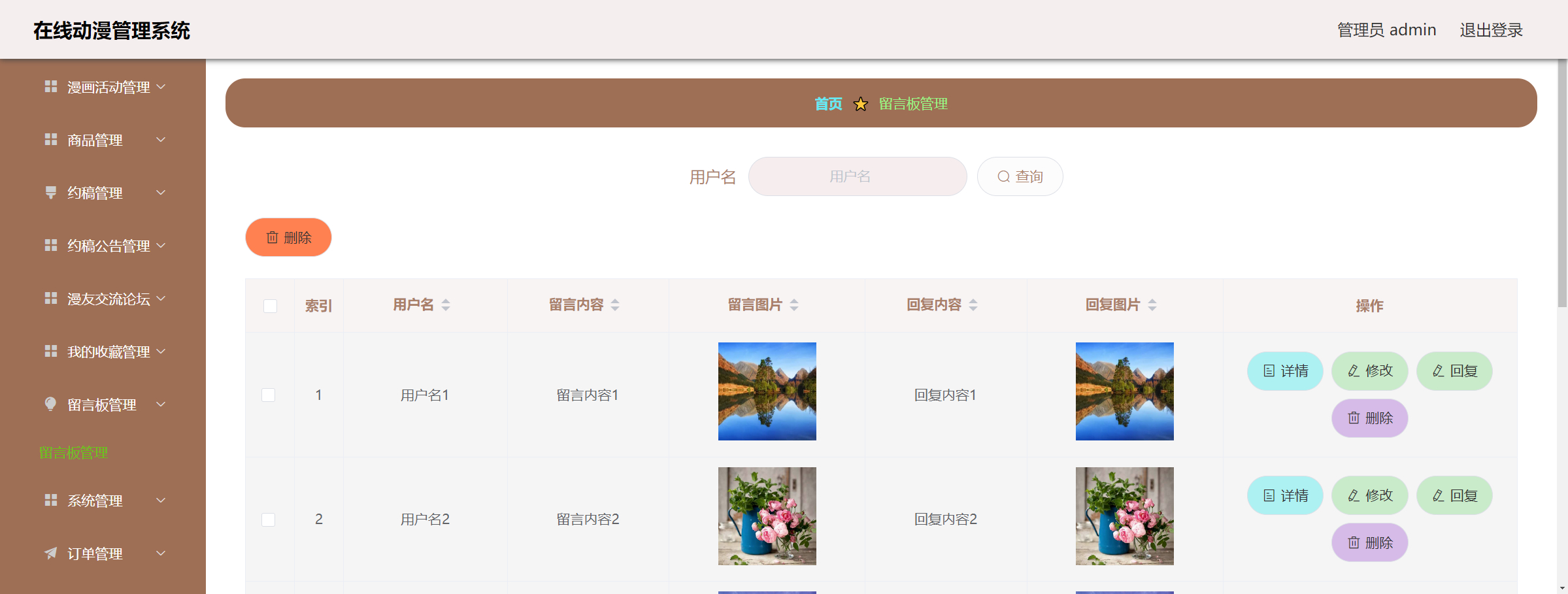Click the 回复 button on row 1
Viewport: 1568px width, 594px height.
[1454, 371]
